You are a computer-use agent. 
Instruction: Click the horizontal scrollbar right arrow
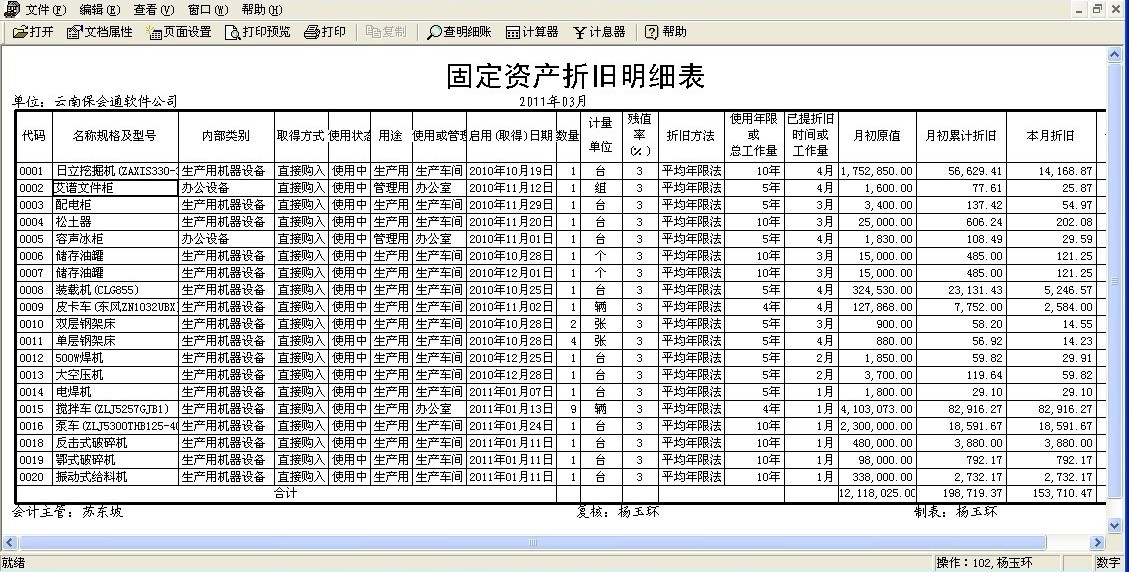click(1099, 543)
